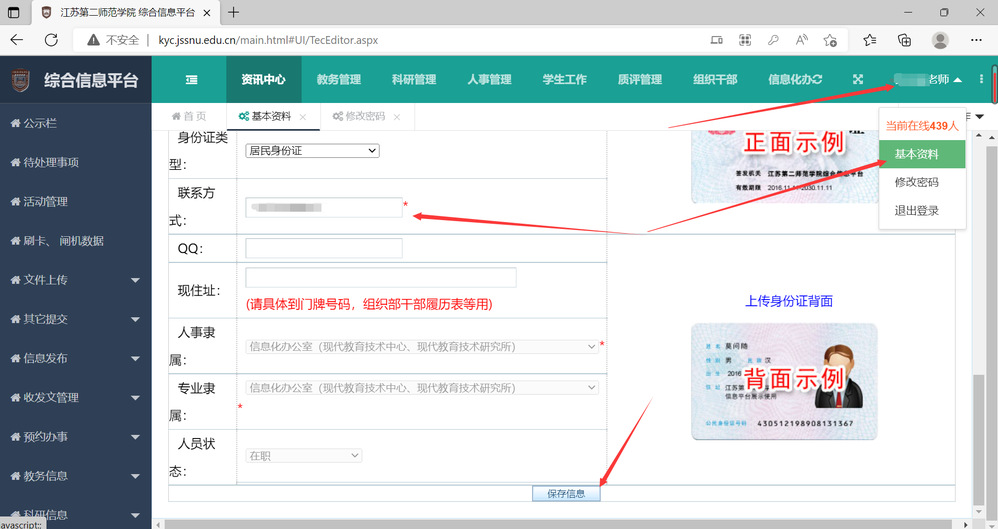Screen dimensions: 998x529
Task: Switch to the 首页 tab
Action: pos(189,117)
